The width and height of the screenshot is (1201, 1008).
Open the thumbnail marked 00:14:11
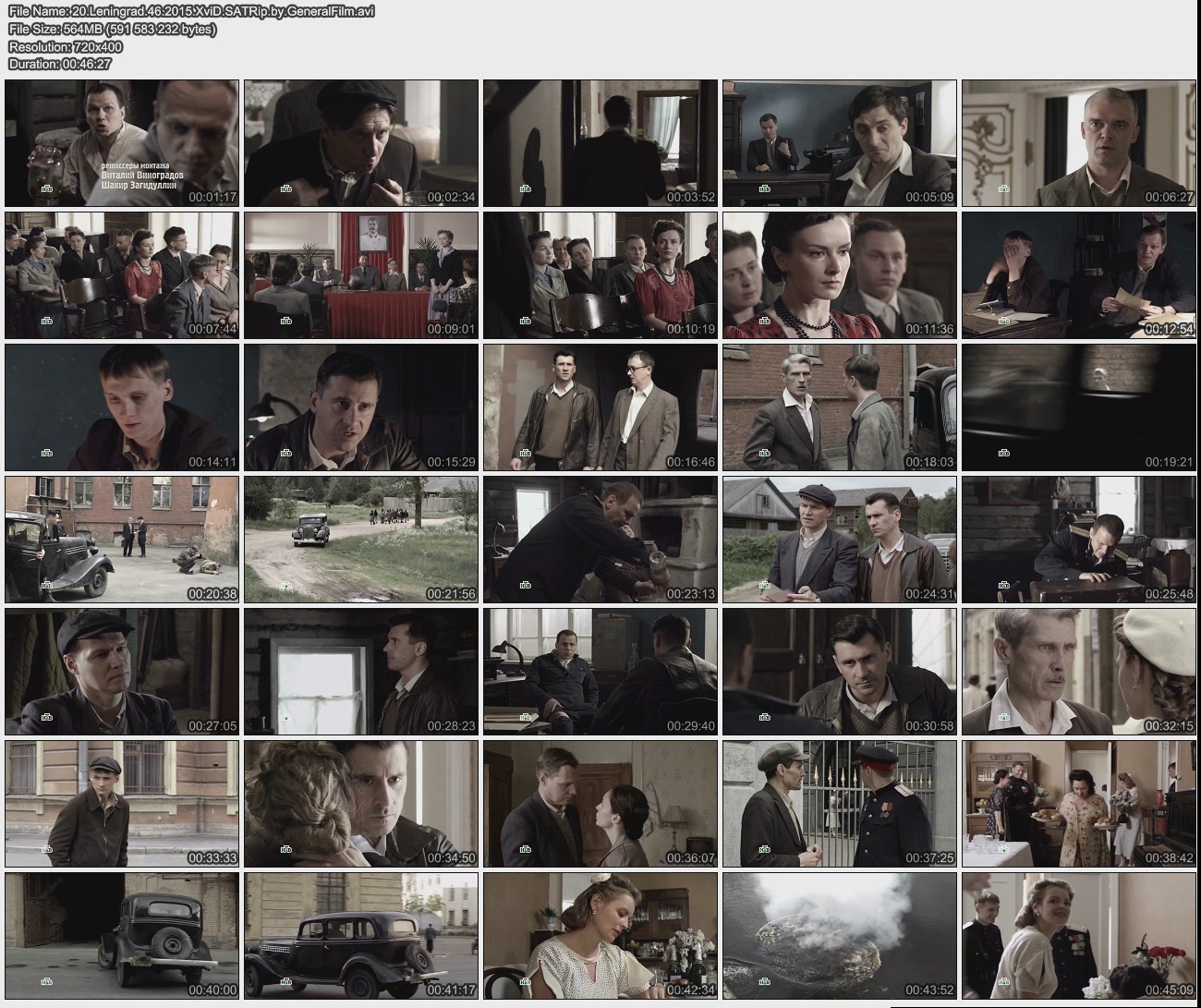122,407
